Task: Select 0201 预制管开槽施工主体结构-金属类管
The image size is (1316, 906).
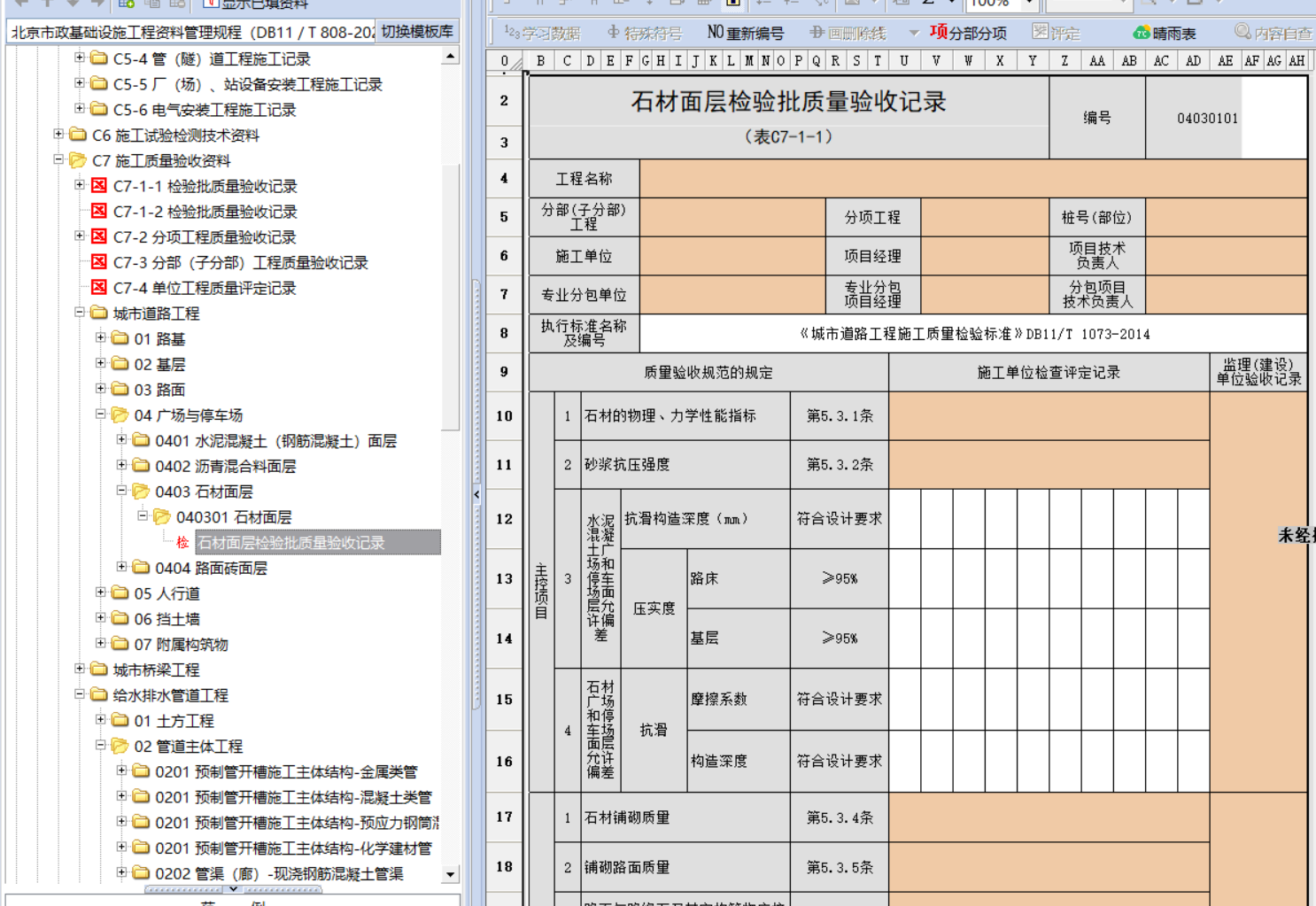Action: click(x=286, y=771)
